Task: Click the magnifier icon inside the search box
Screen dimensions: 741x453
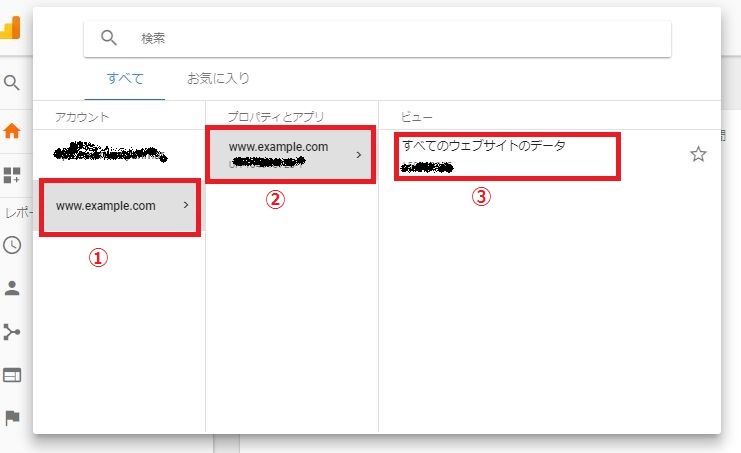Action: pyautogui.click(x=109, y=37)
